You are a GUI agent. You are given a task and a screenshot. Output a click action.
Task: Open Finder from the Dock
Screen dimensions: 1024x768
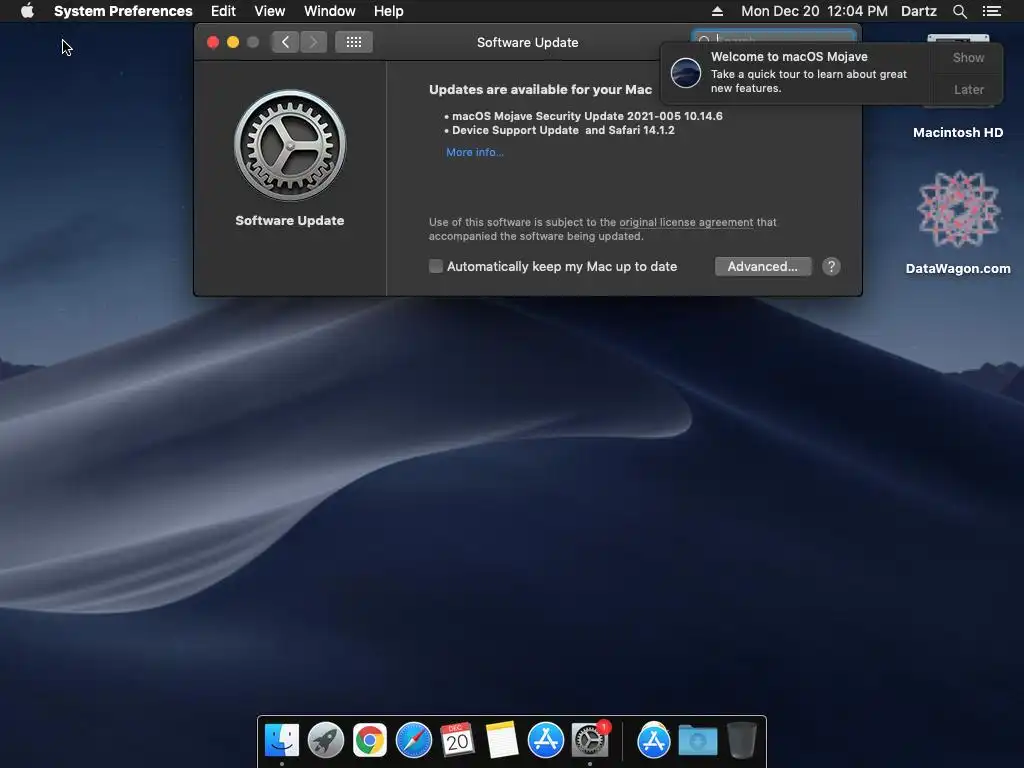pyautogui.click(x=282, y=741)
